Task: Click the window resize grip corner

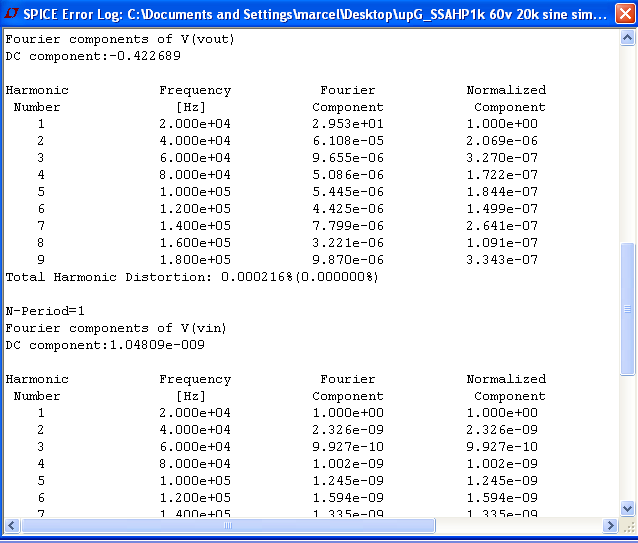Action: [628, 526]
